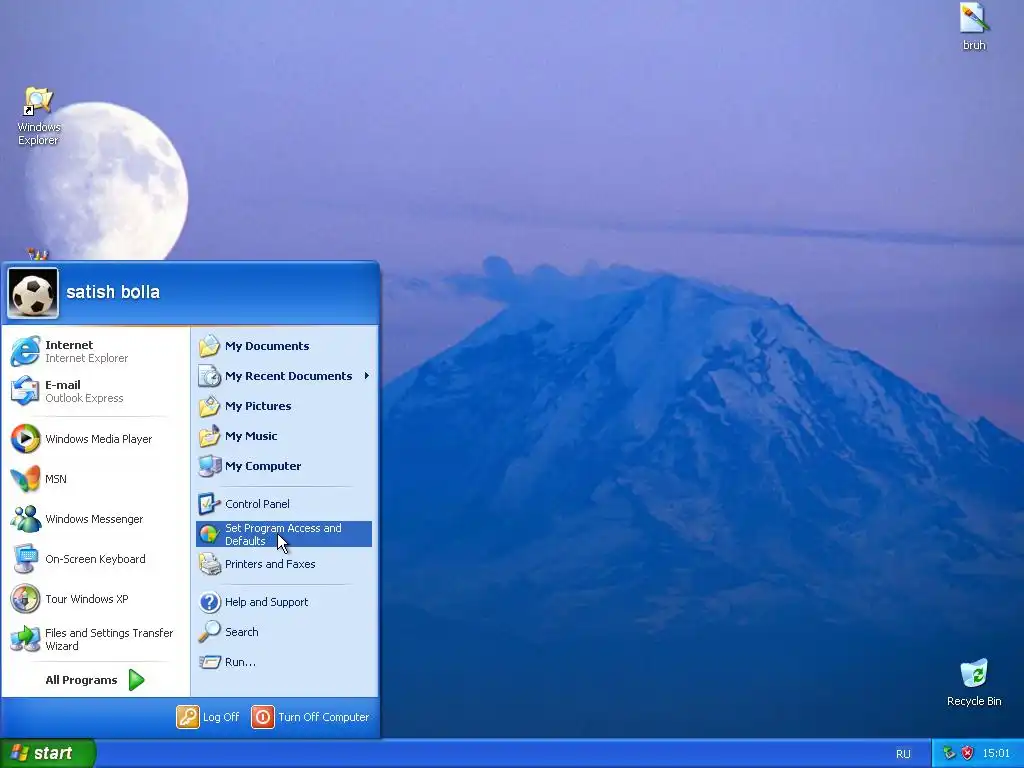Click the My Pictures text label

[x=258, y=406]
